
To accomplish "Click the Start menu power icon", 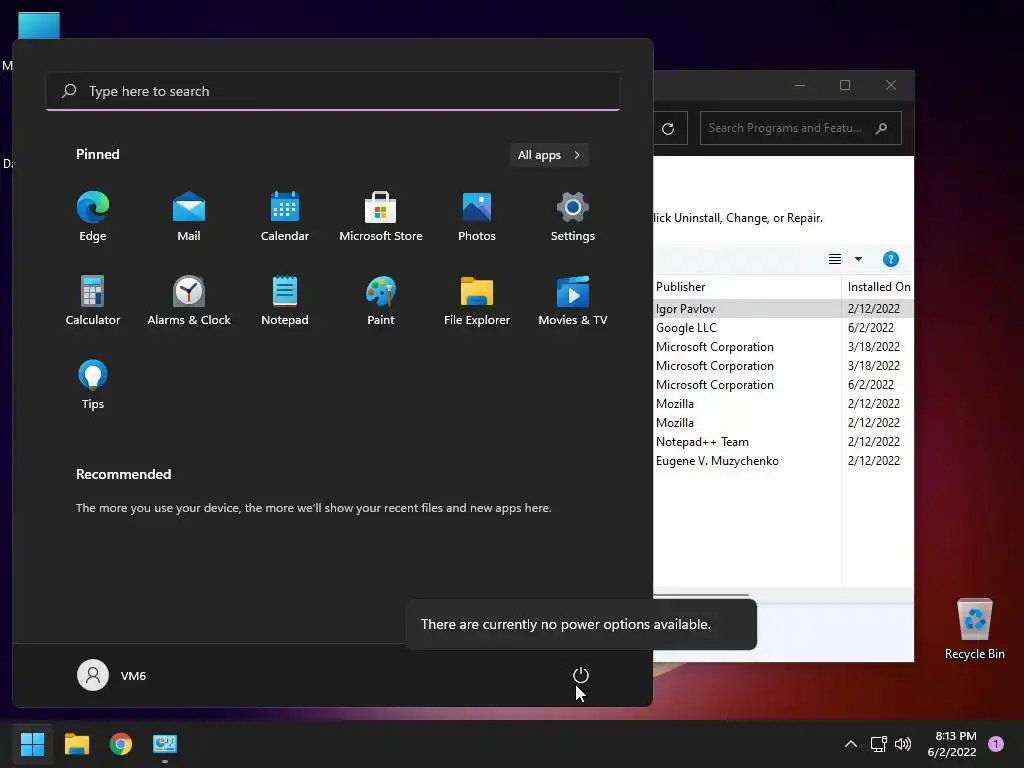I will click(581, 675).
